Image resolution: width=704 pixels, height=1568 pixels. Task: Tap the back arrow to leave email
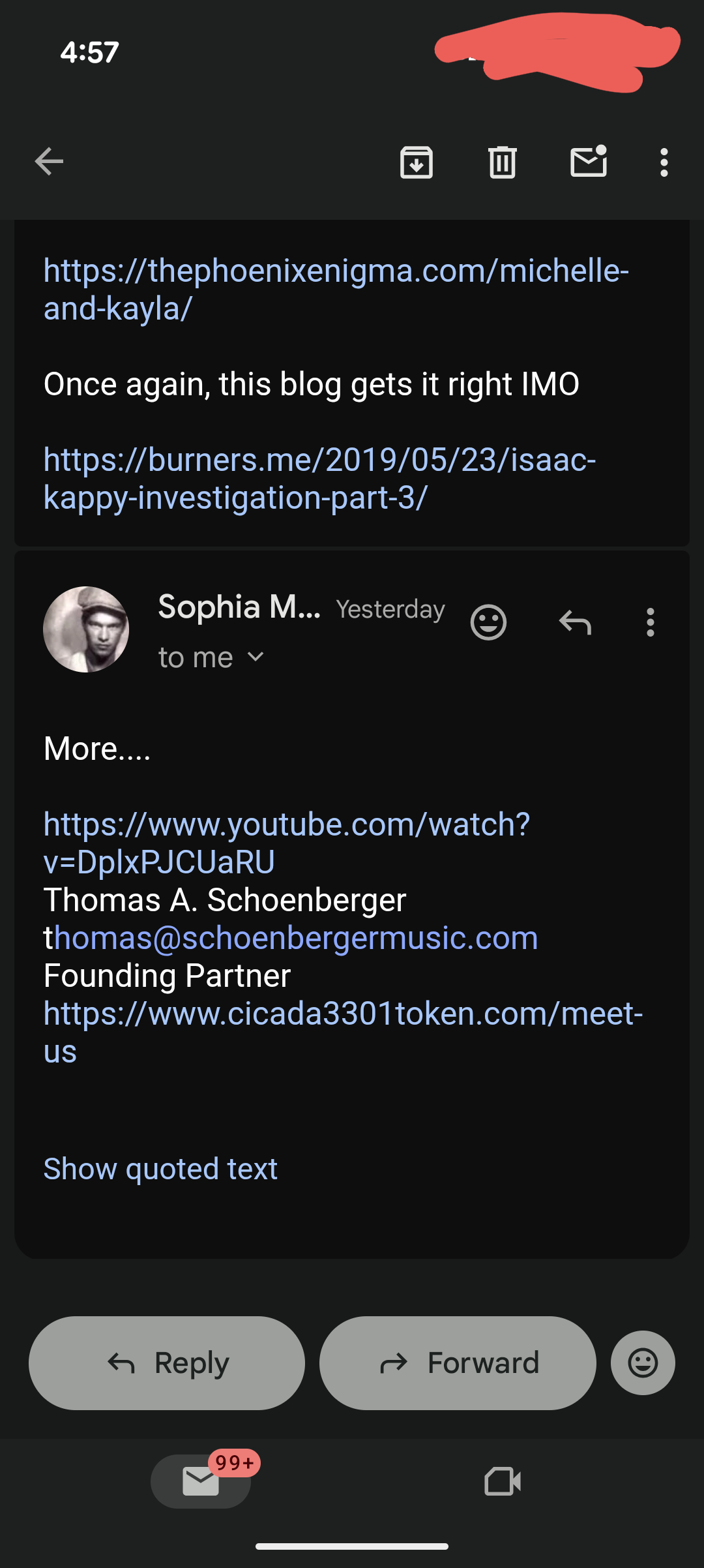point(49,162)
